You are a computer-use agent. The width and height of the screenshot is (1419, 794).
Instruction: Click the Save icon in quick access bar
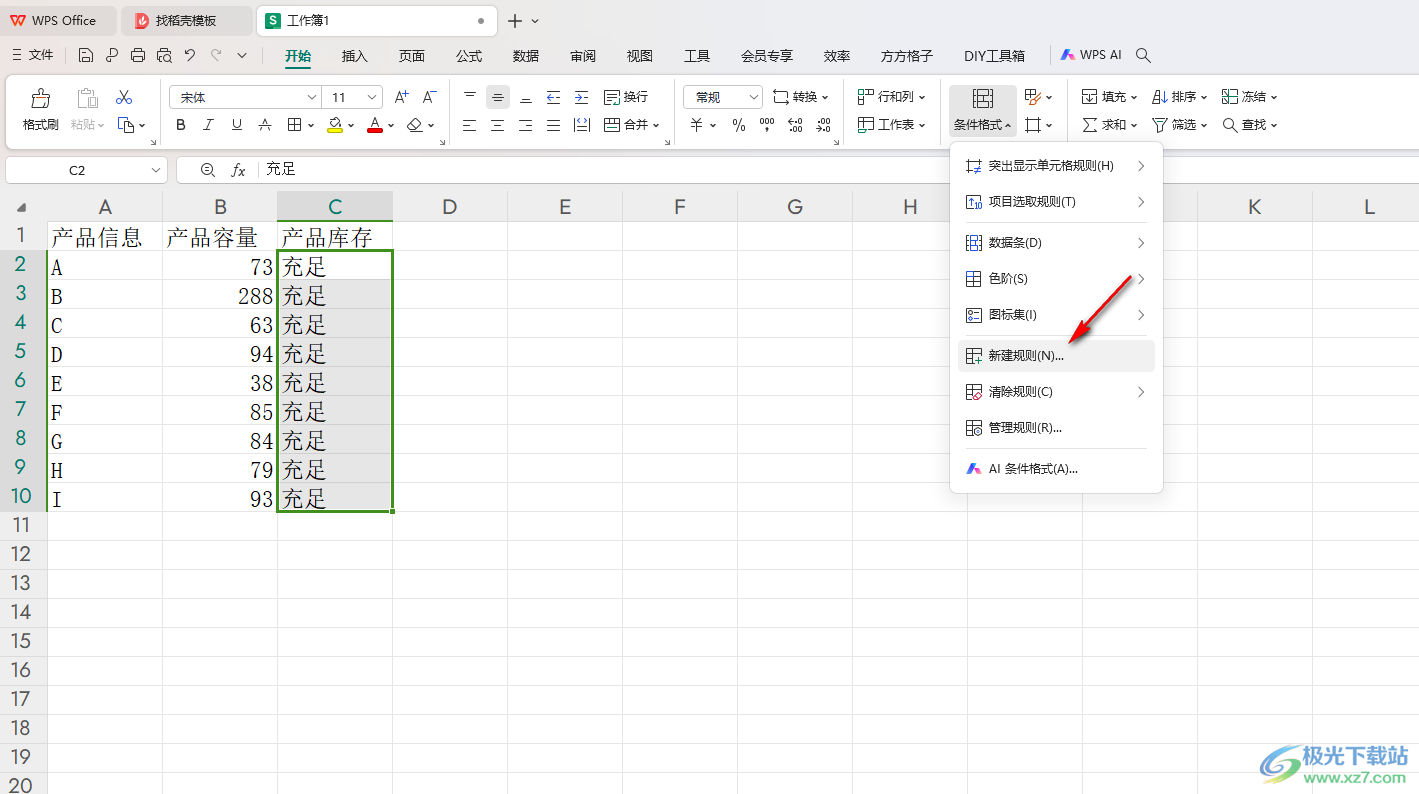pyautogui.click(x=86, y=56)
